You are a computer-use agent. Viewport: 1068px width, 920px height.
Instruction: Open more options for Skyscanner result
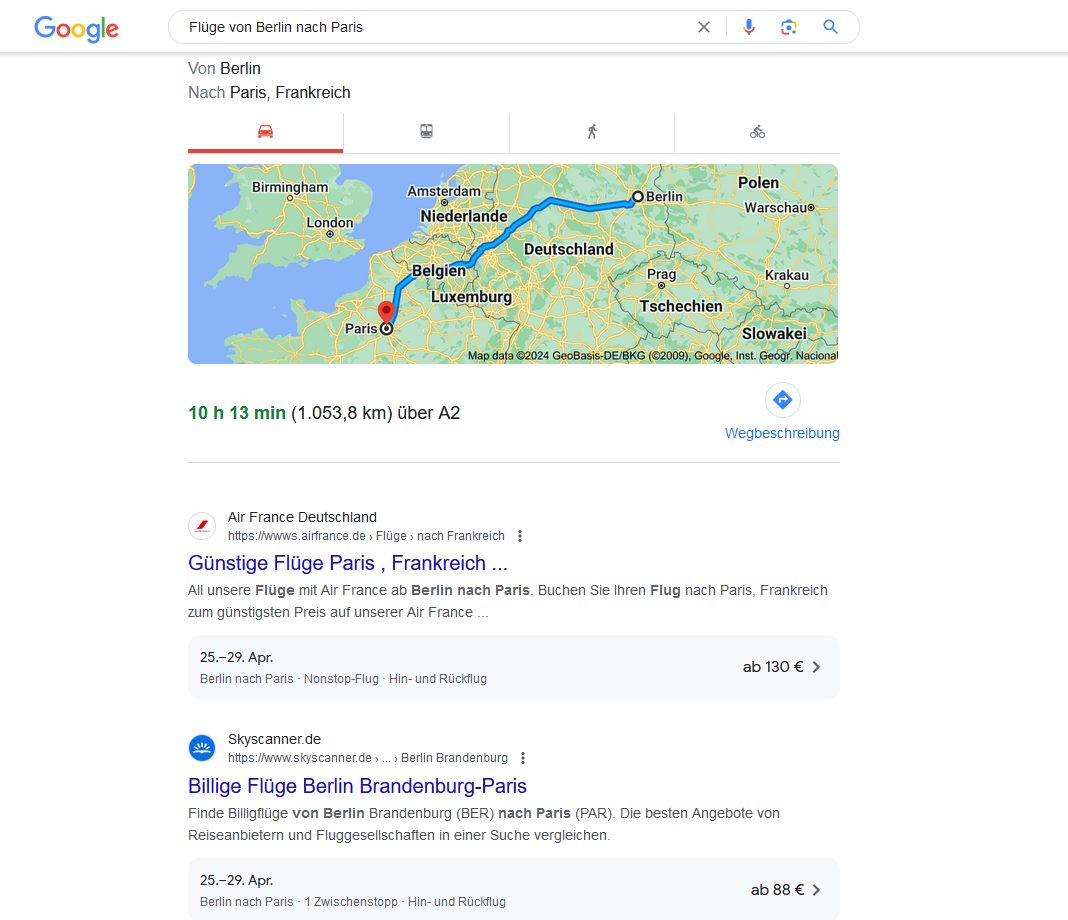523,758
